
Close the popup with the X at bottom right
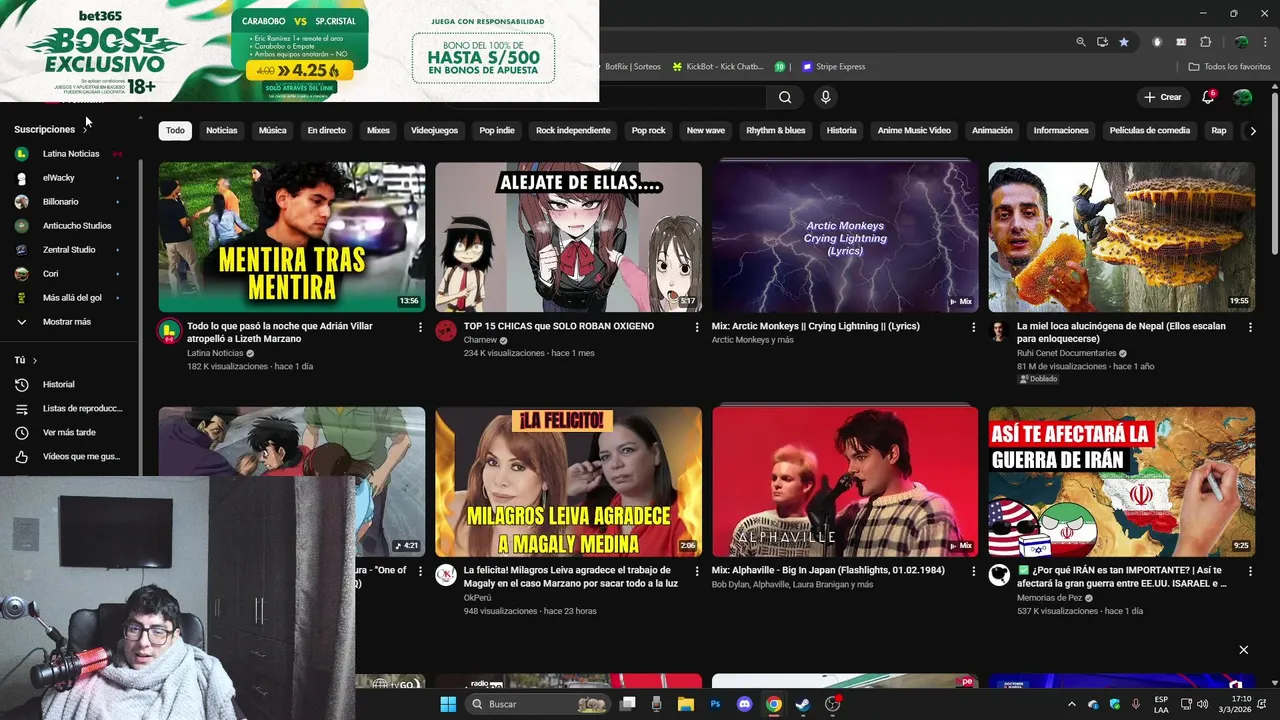(1243, 650)
